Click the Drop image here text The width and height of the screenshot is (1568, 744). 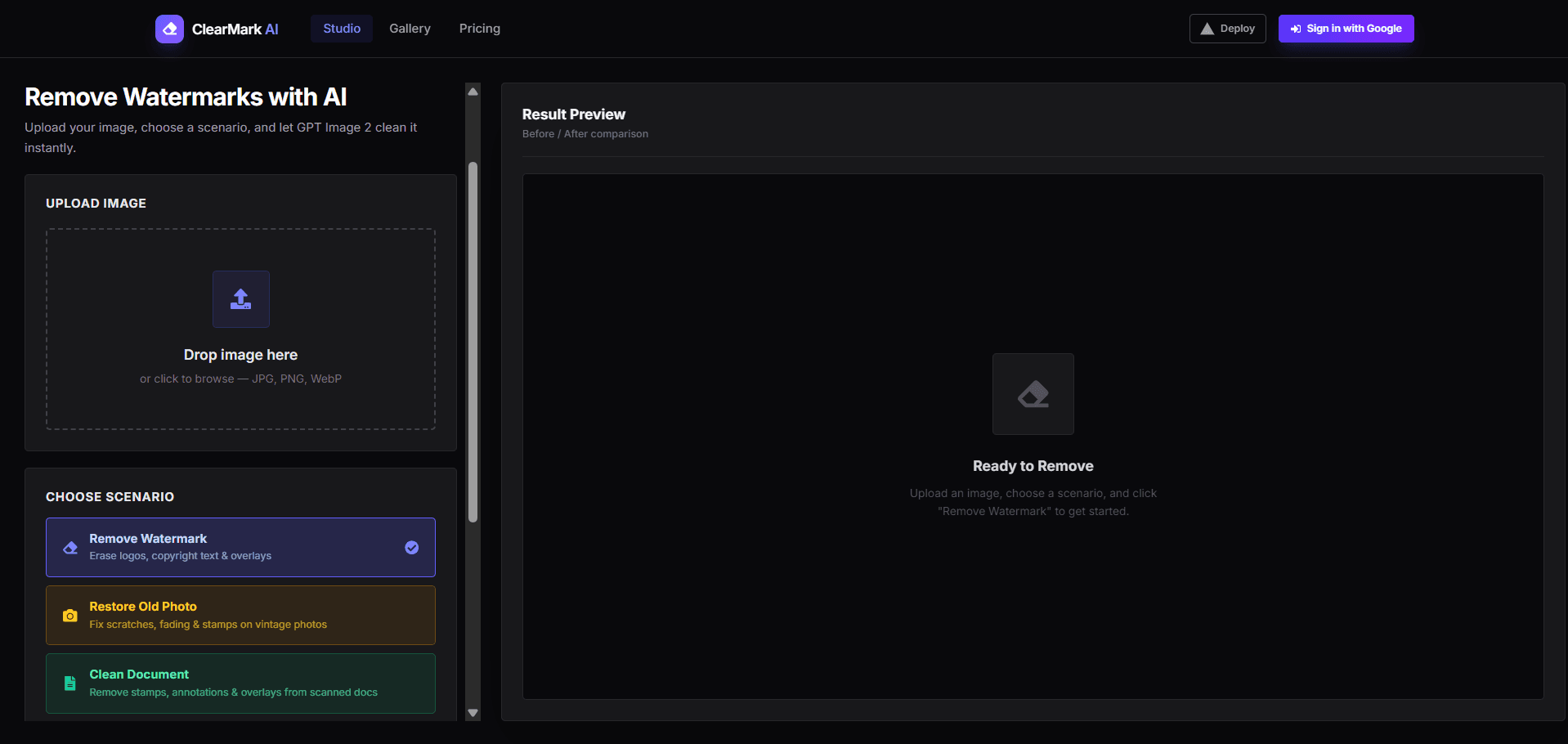[240, 355]
